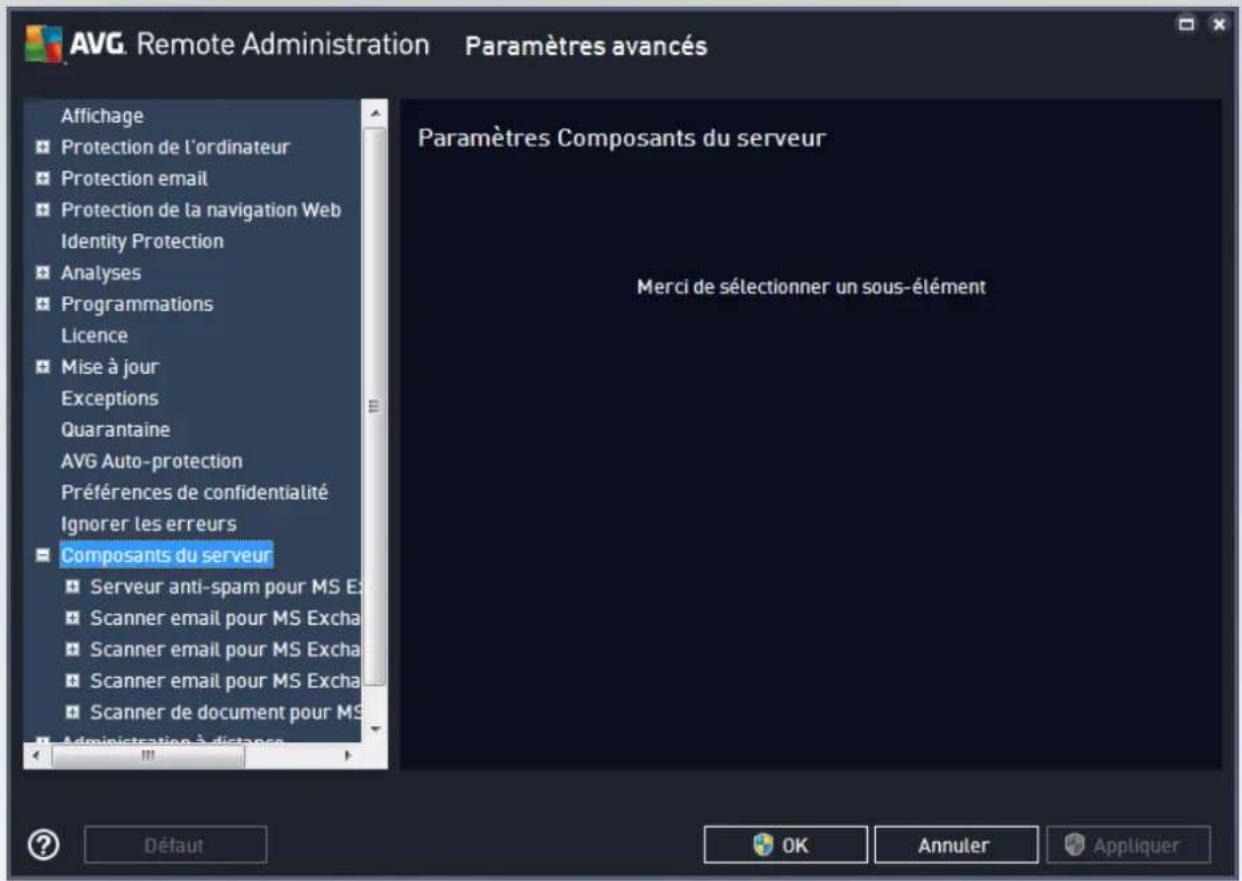
Task: Click the tree horizontal scrollbar thumb
Action: tap(146, 756)
